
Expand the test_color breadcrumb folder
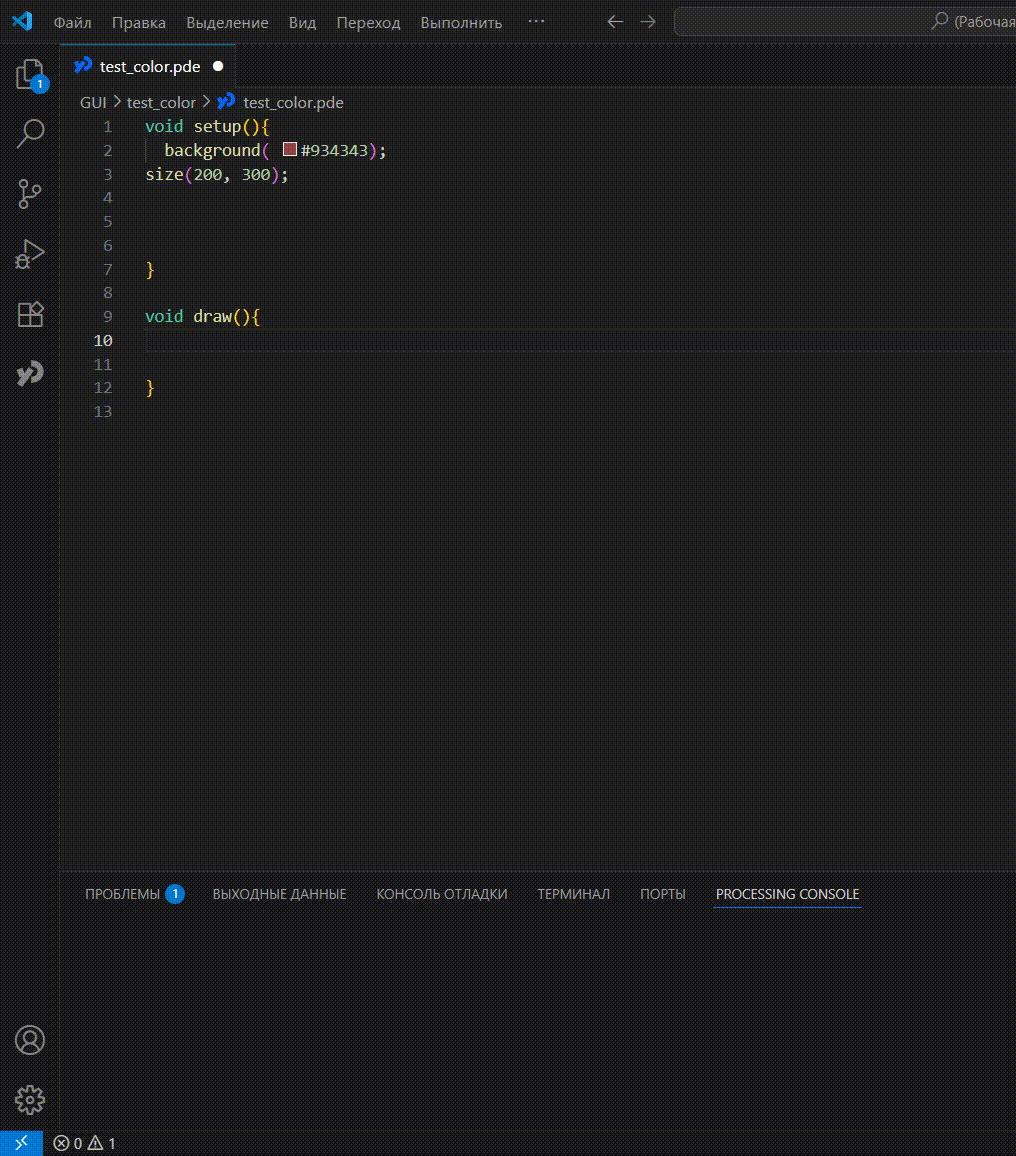point(161,102)
